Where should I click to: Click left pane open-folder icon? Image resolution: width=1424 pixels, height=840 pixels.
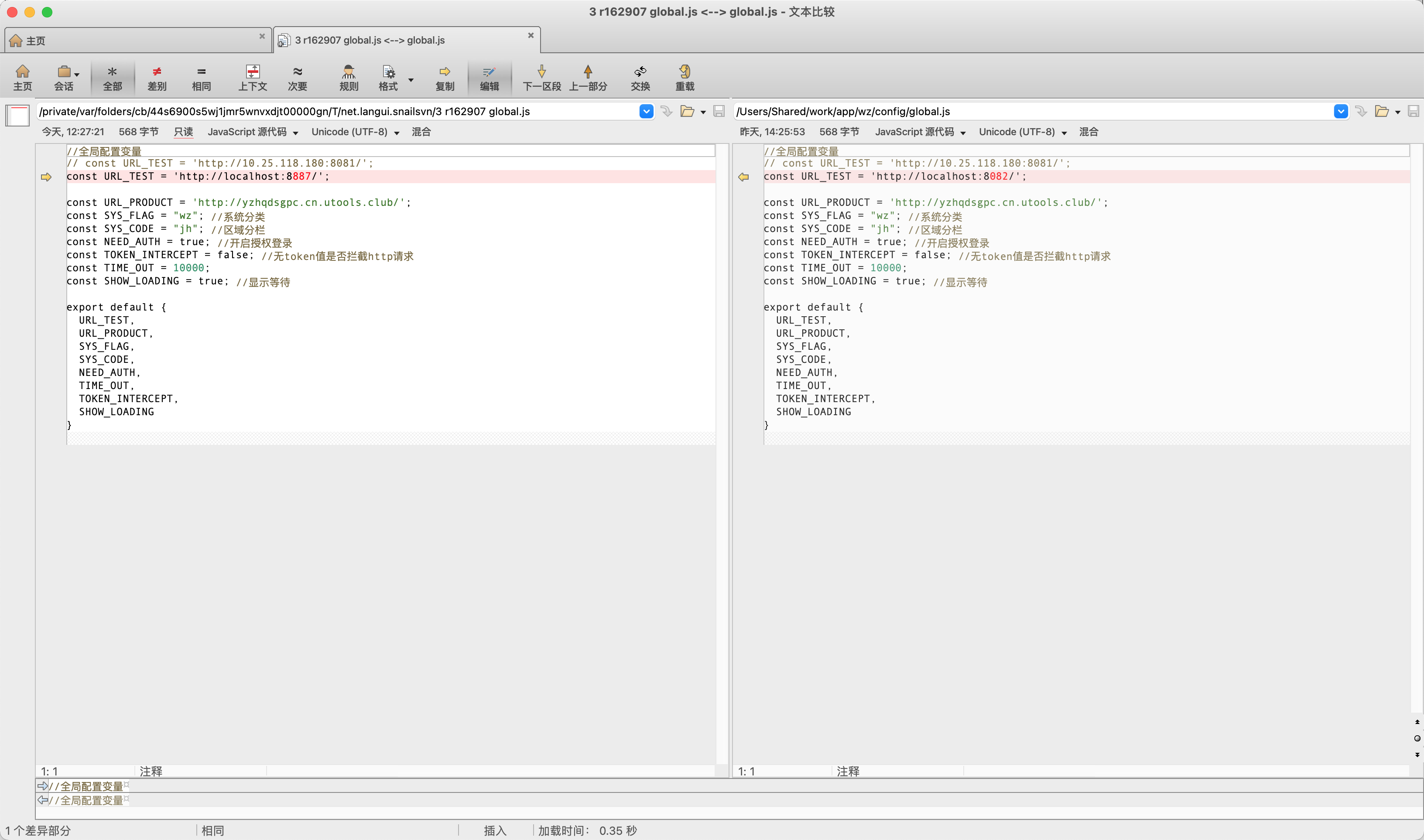point(687,112)
